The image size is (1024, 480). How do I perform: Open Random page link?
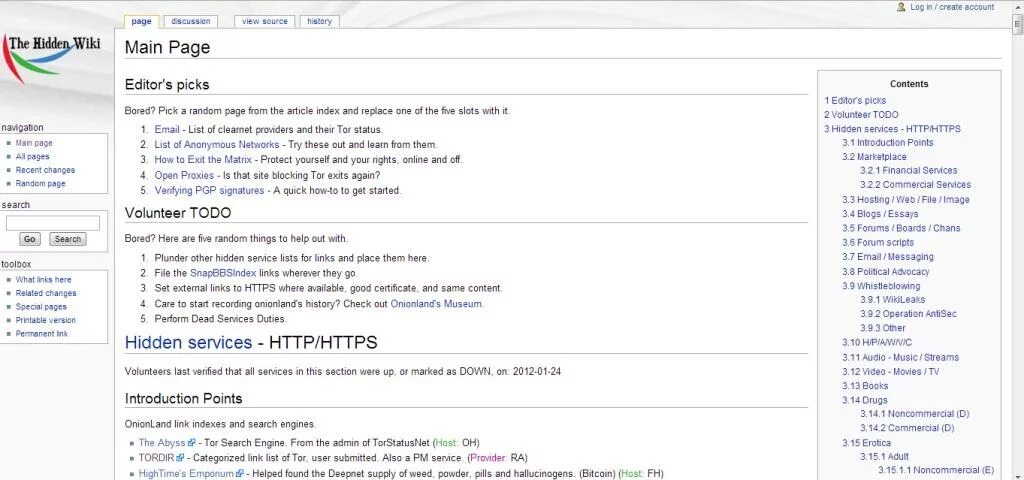pyautogui.click(x=40, y=184)
